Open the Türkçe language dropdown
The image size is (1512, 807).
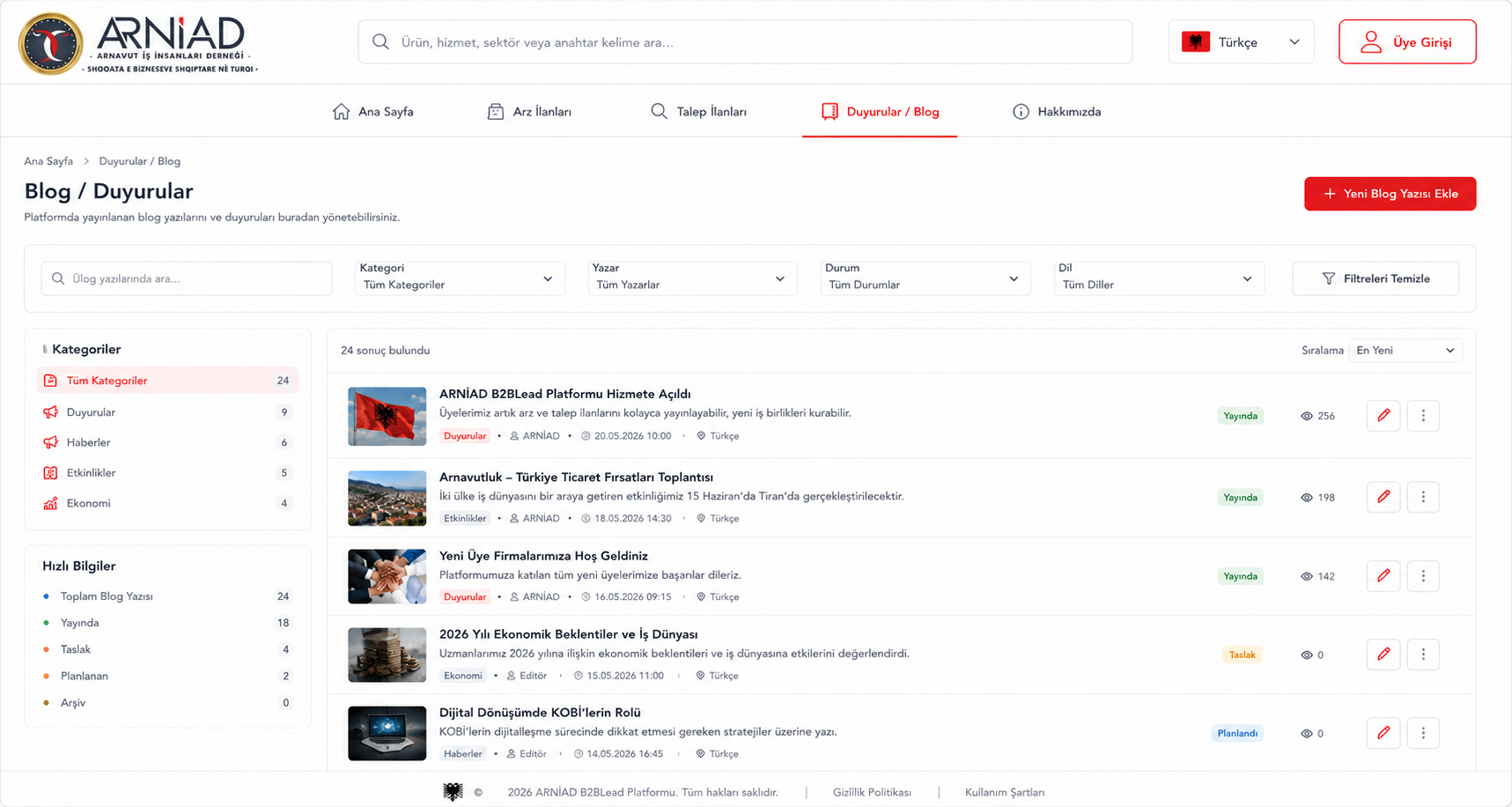[1241, 42]
